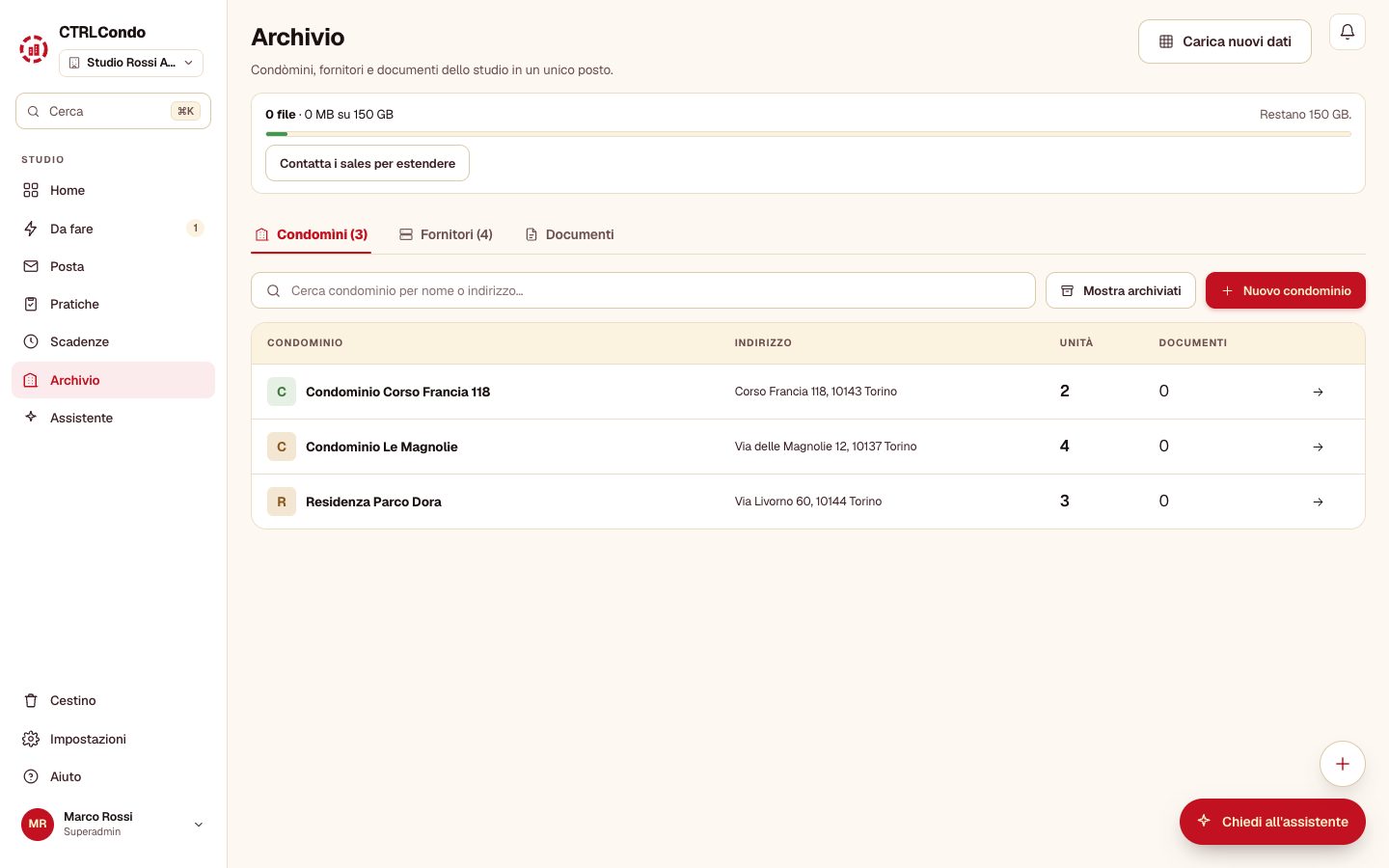Click address Via Livorno 60, 10144 Torino
Viewport: 1389px width, 868px height.
pos(808,502)
